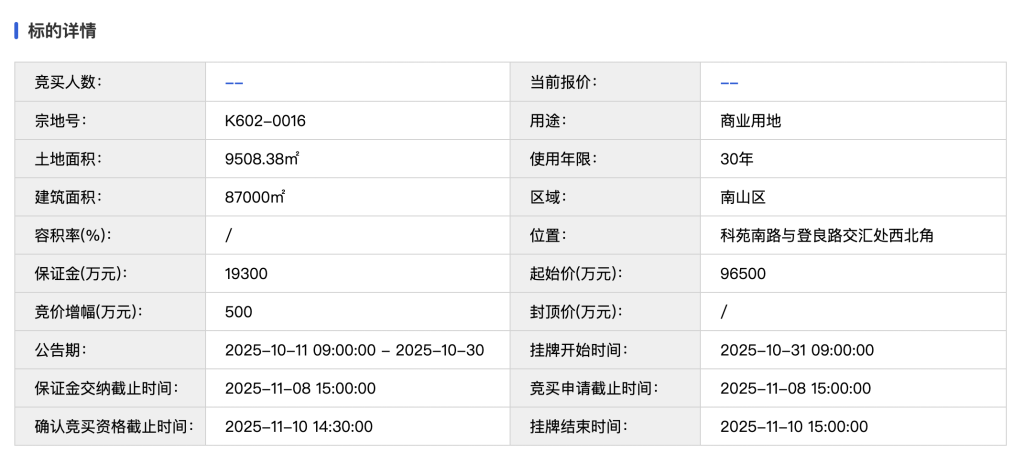Click the 30年 usage term value
Screen dimensions: 1024x473
[x=737, y=159]
